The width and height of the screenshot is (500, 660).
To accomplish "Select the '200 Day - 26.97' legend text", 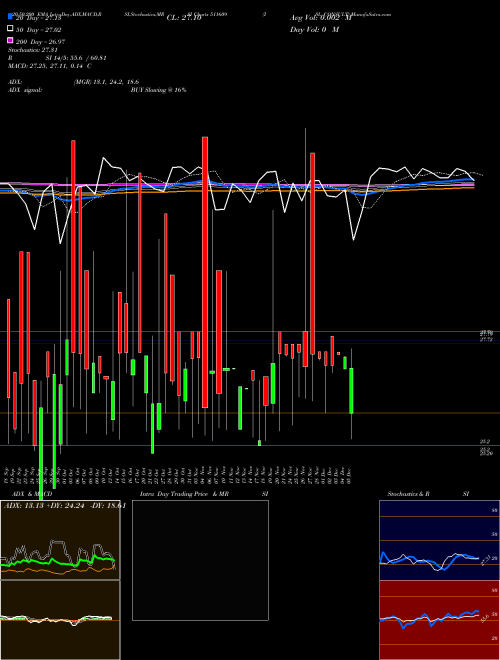I will [x=40, y=42].
